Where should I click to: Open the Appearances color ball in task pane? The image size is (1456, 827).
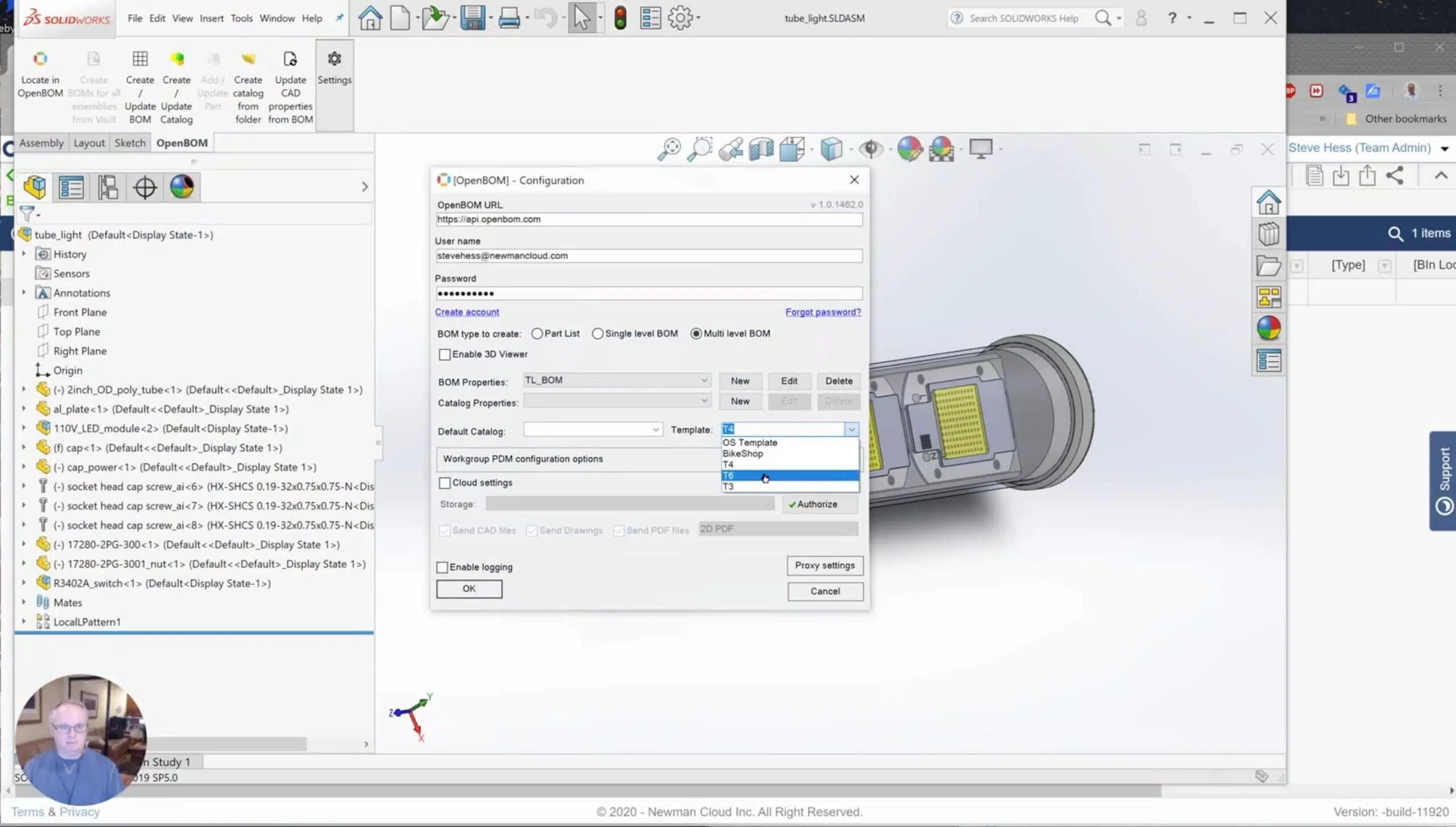point(1268,328)
